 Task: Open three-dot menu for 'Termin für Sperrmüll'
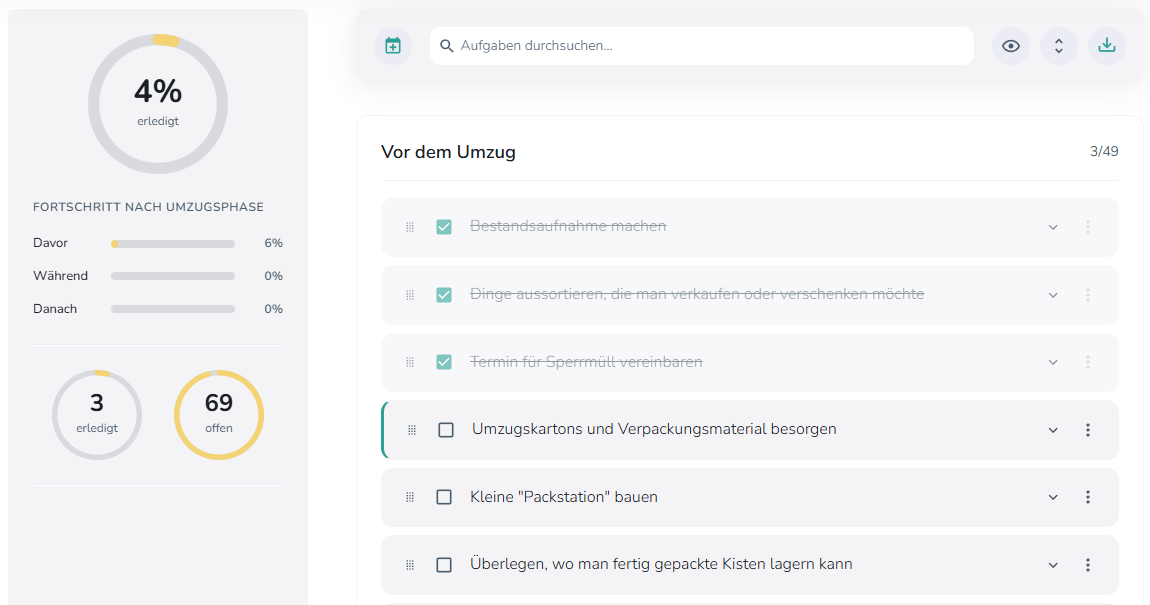click(x=1088, y=362)
